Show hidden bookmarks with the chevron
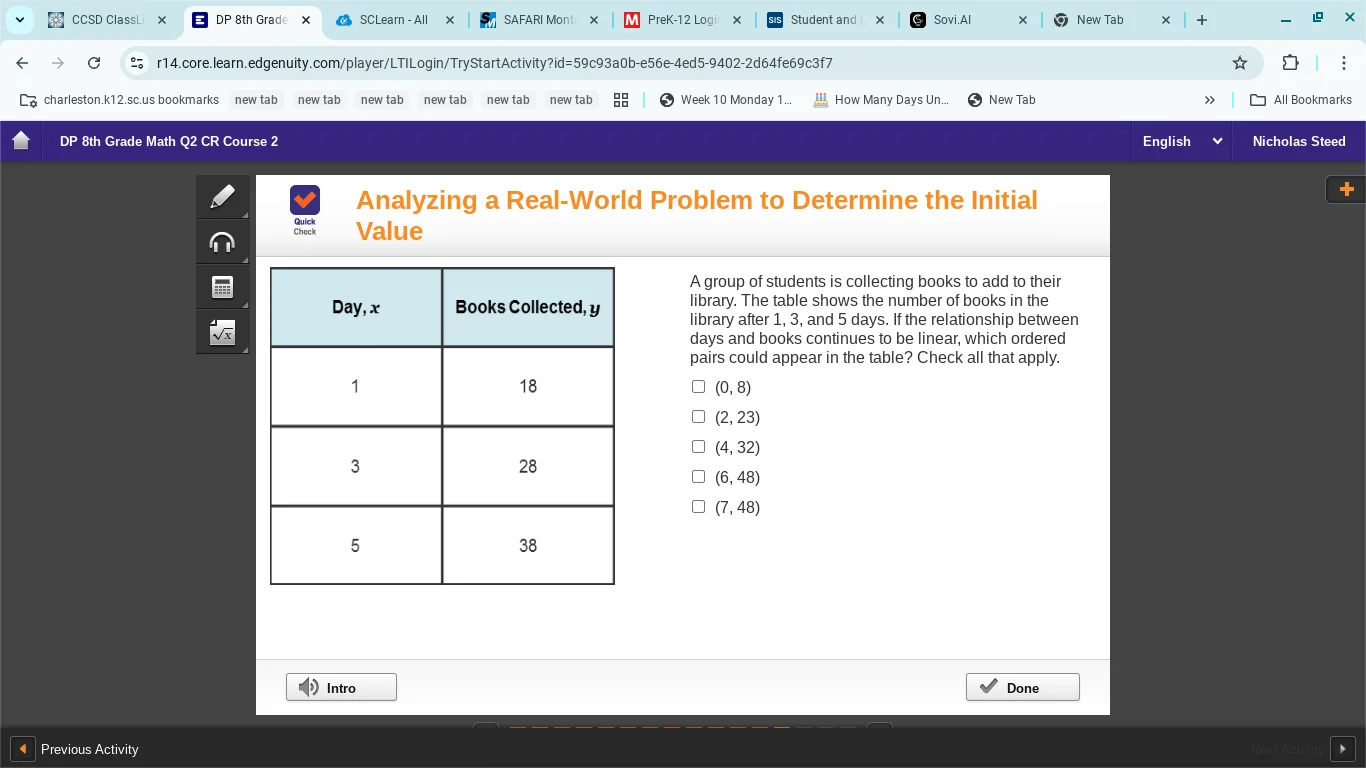 click(x=1210, y=99)
